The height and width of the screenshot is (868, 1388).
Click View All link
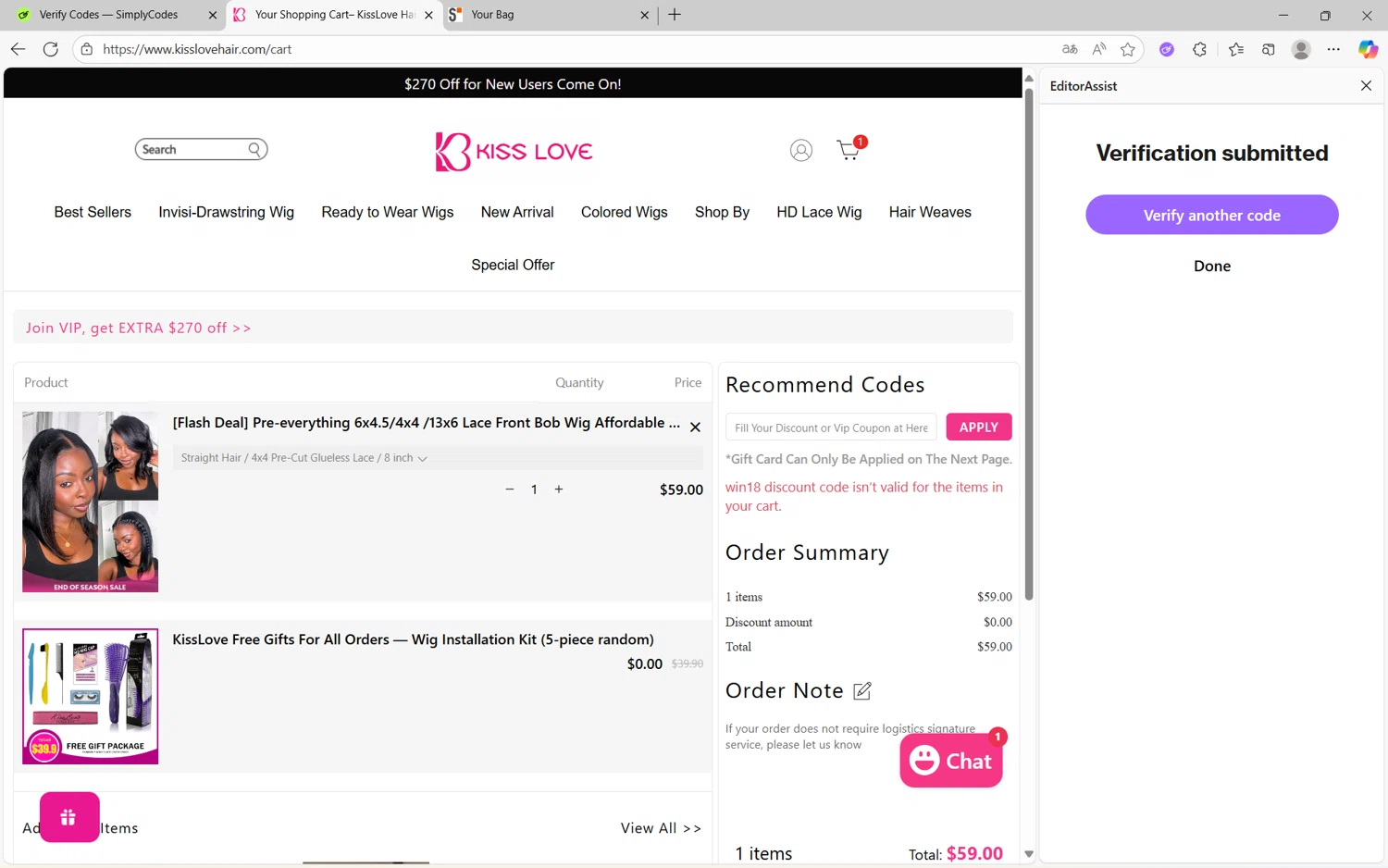pyautogui.click(x=661, y=828)
